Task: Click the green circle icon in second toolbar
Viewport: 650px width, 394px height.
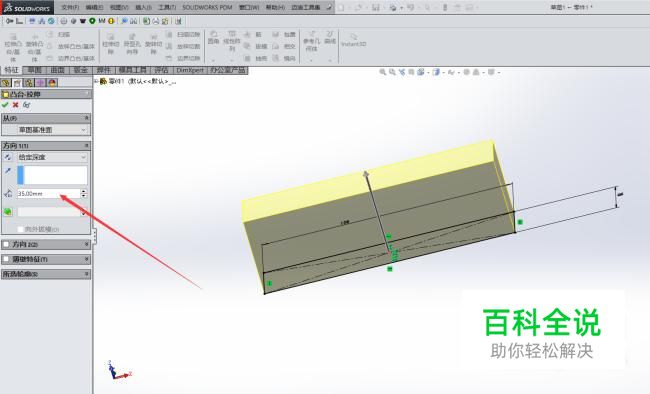Action: click(92, 21)
